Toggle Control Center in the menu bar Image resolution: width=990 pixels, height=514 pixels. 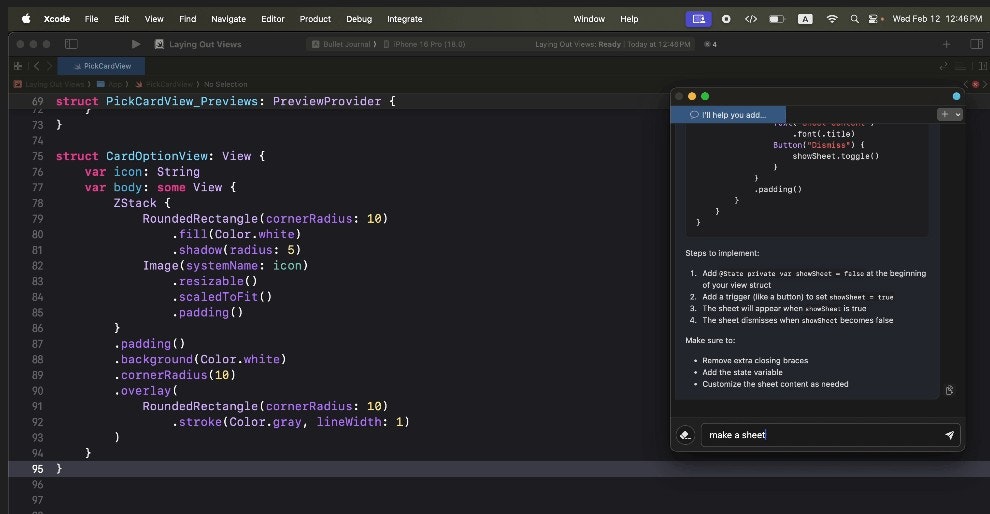tap(875, 18)
